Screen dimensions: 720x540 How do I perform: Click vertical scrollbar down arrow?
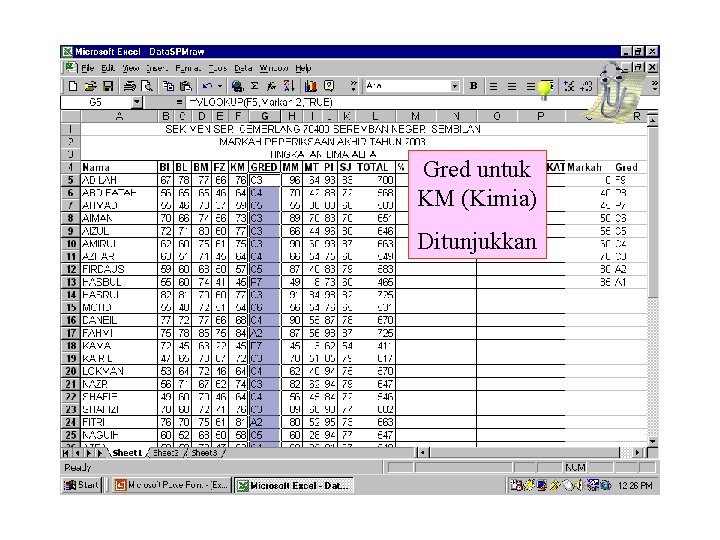653,441
